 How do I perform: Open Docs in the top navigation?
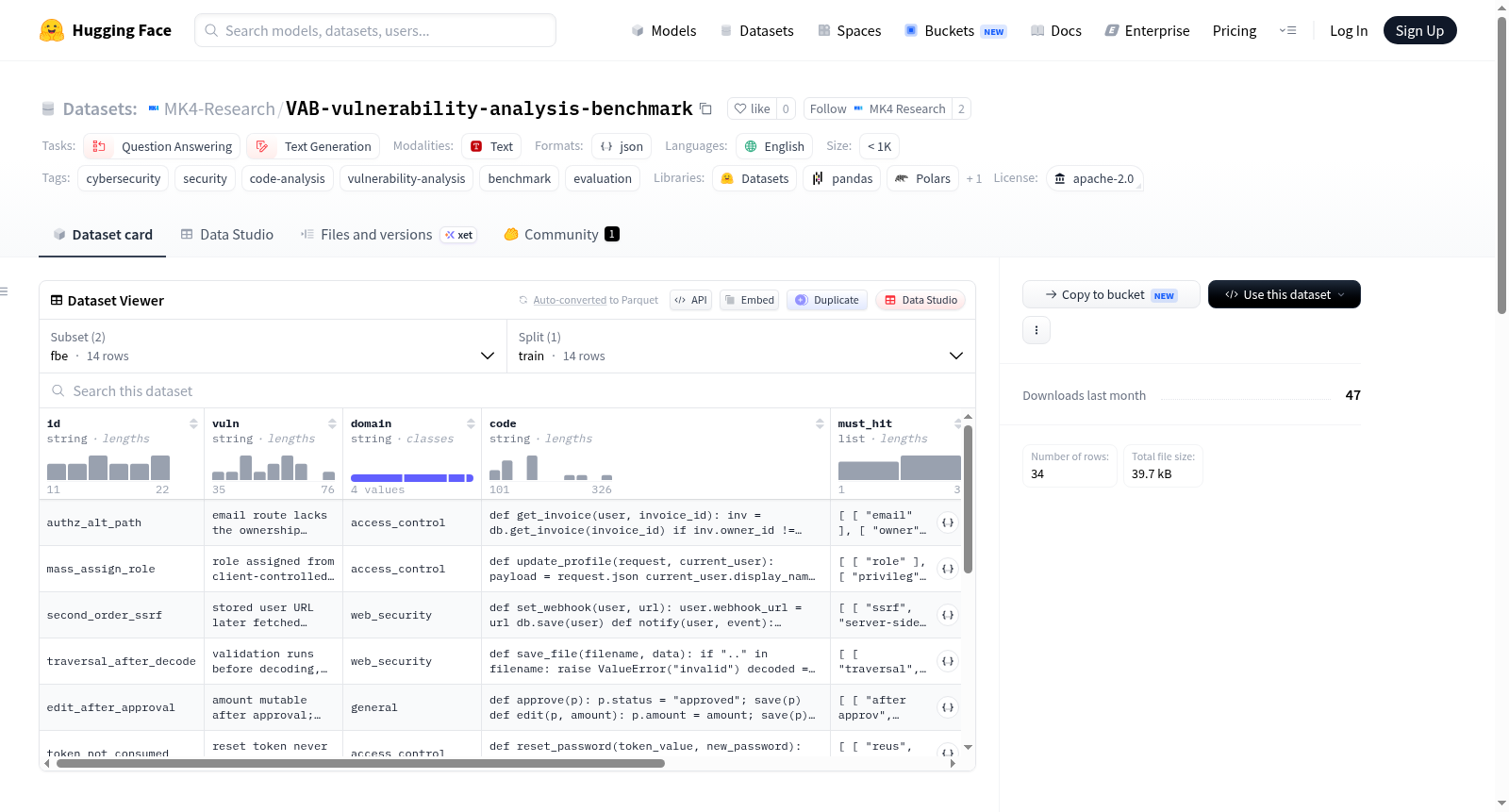(1056, 30)
